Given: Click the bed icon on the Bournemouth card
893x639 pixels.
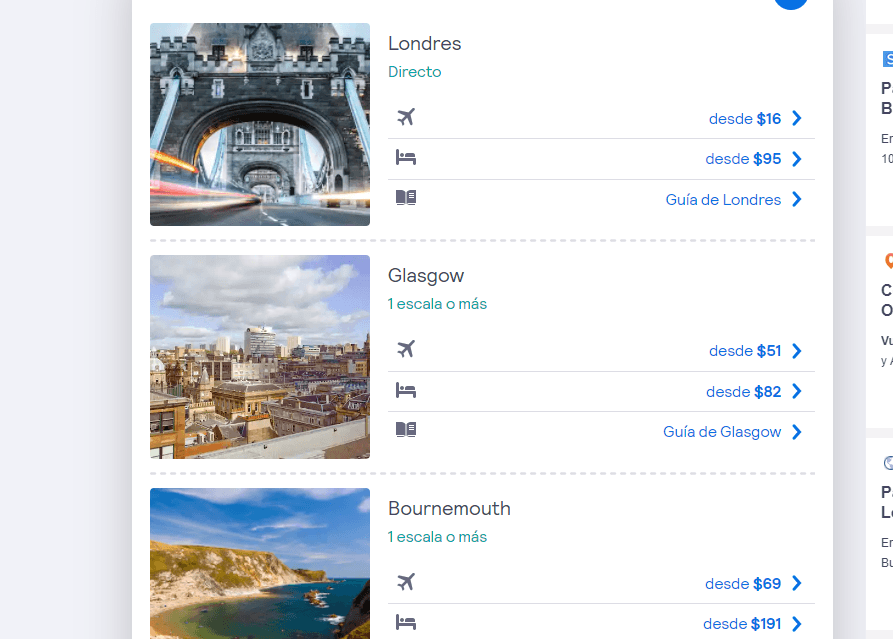Looking at the screenshot, I should tap(406, 622).
